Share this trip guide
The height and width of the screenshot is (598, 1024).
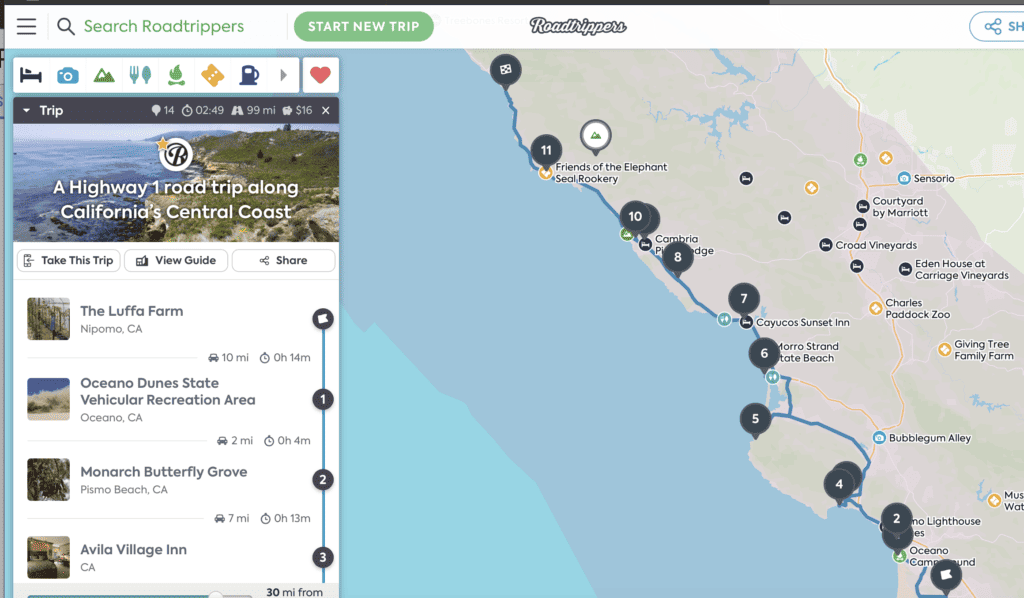pyautogui.click(x=283, y=260)
